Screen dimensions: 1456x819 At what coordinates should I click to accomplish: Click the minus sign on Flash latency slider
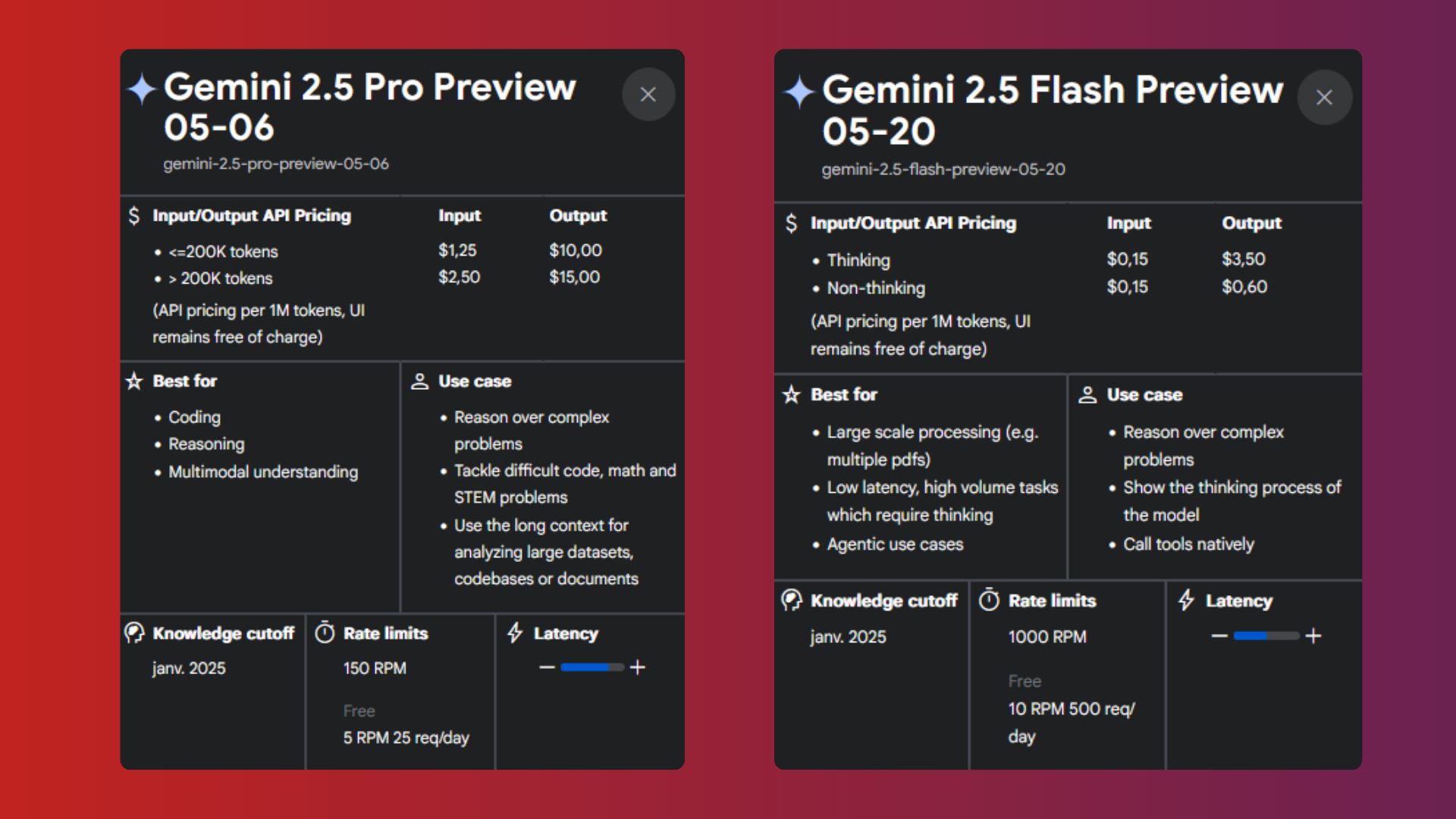[1219, 635]
